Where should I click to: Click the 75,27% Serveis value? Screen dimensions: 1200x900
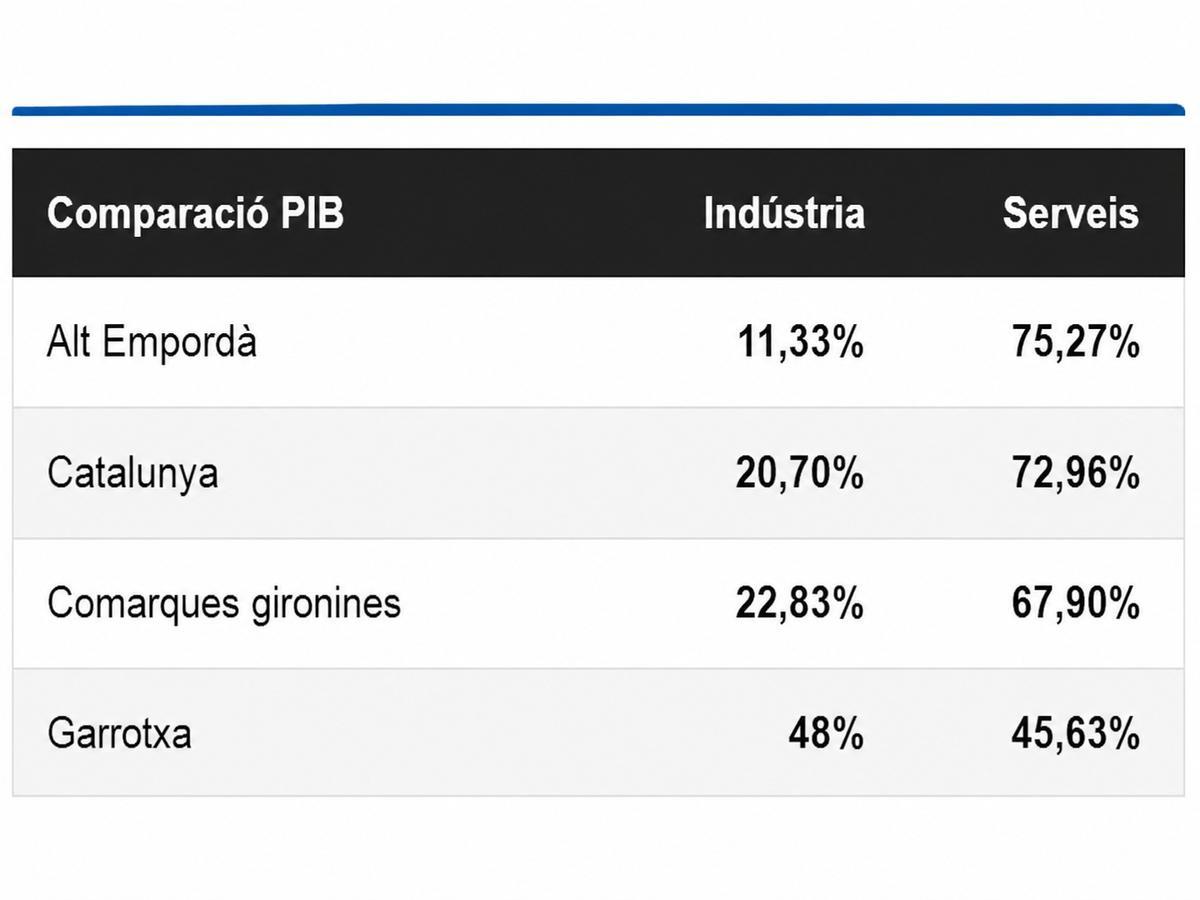[1075, 343]
